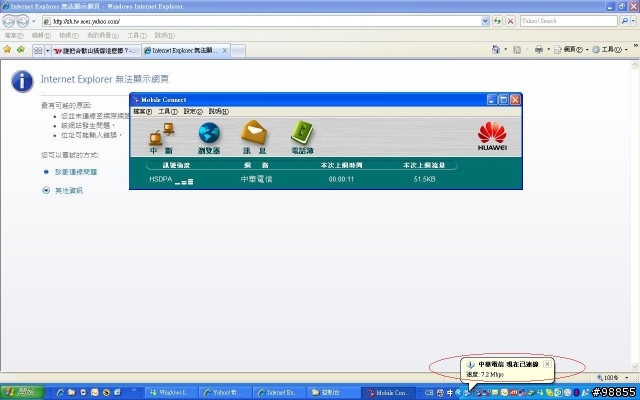This screenshot has height=400, width=640.
Task: Click the 100% zoom level button
Action: coord(608,378)
